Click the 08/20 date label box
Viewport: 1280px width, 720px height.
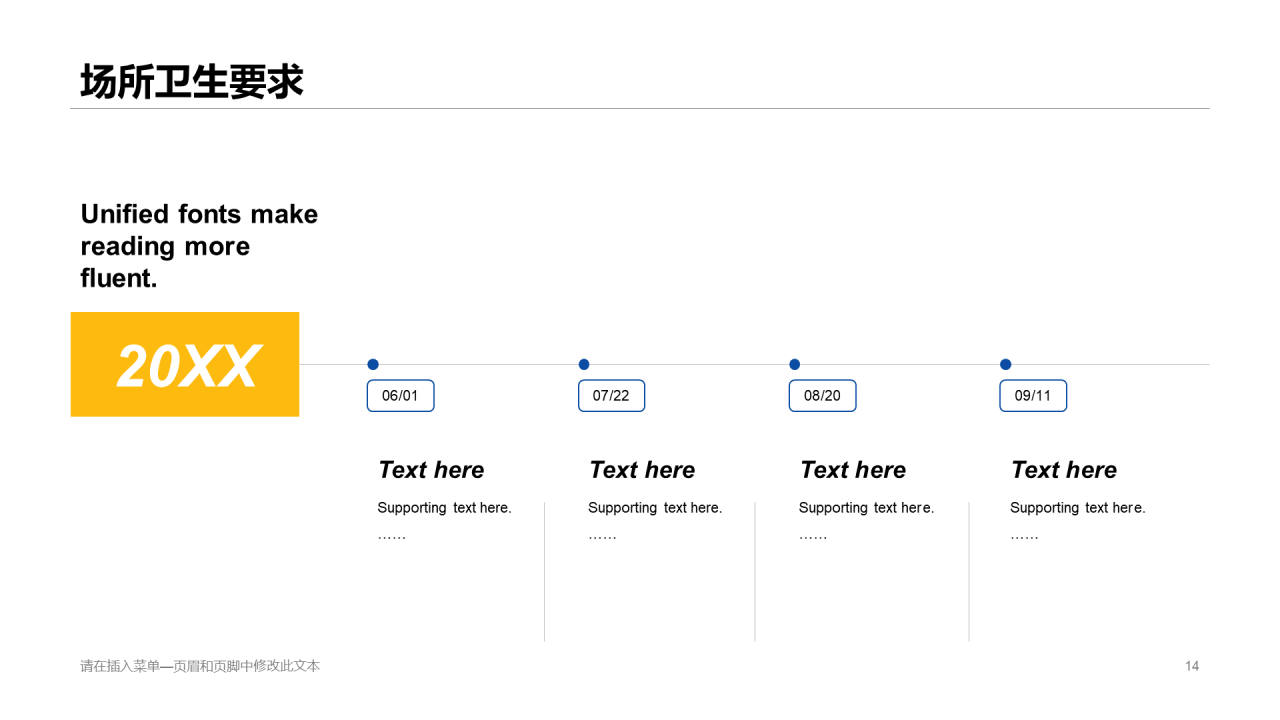tap(822, 396)
